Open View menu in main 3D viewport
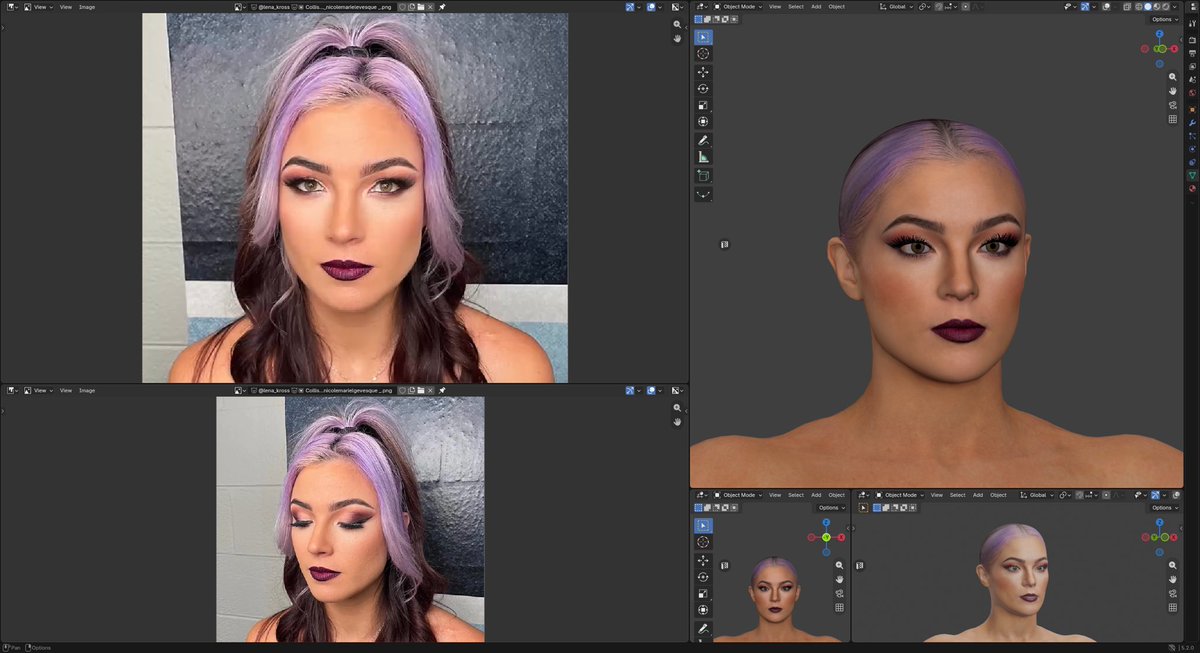The width and height of the screenshot is (1200, 653). (775, 7)
